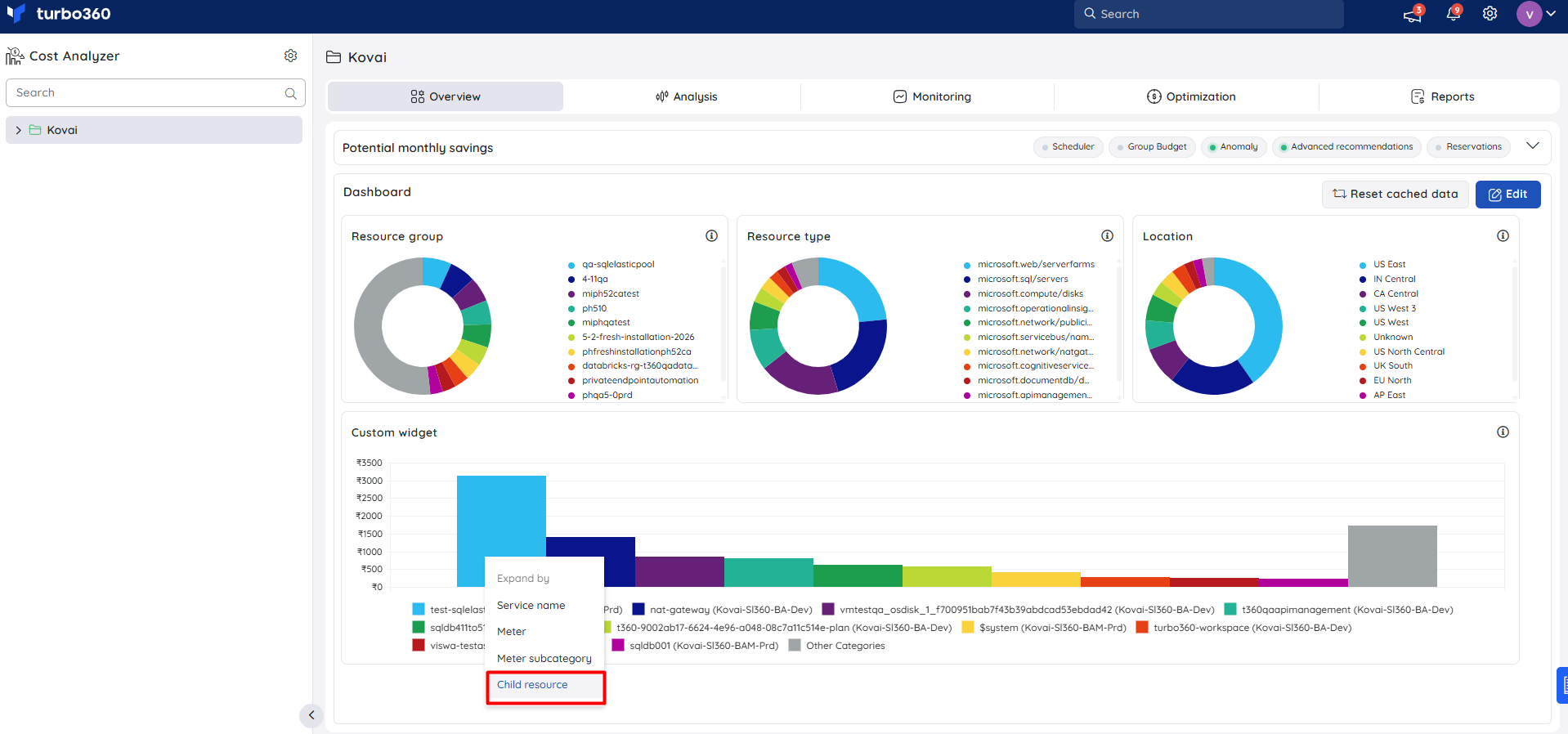Open the top bar settings gear

tap(1490, 14)
